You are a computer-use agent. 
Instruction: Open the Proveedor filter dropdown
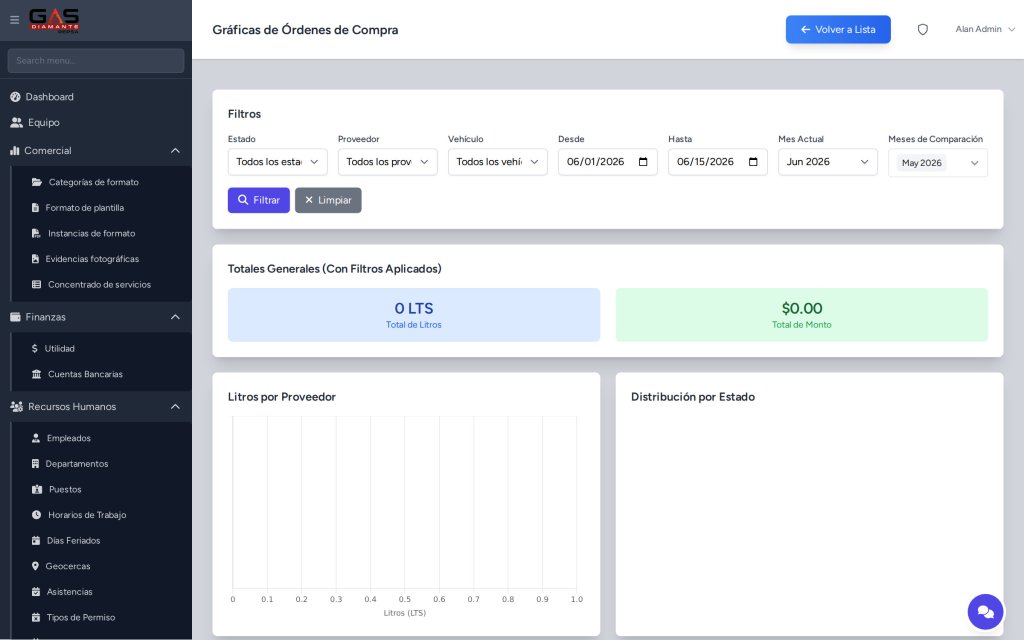[x=387, y=162]
